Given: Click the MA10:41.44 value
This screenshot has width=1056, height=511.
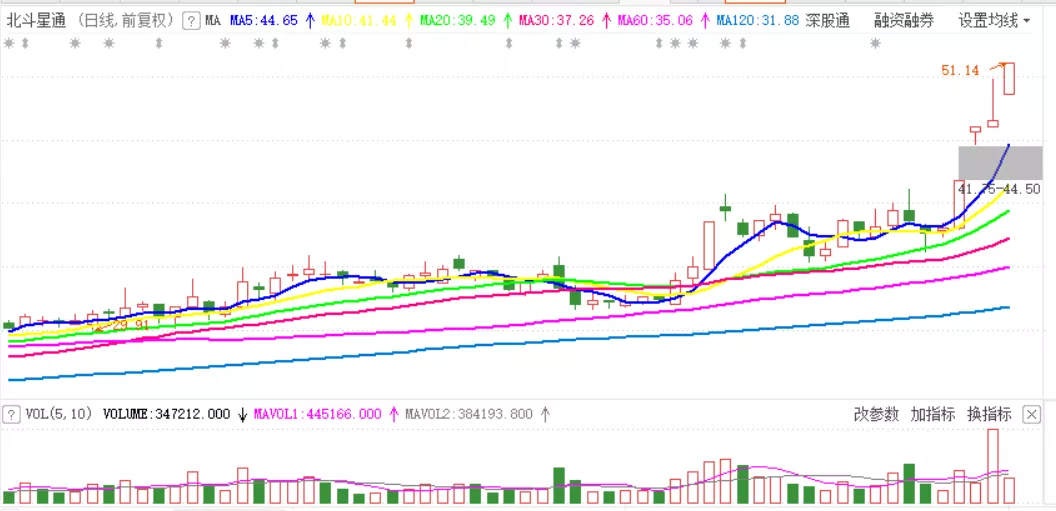Looking at the screenshot, I should pyautogui.click(x=358, y=21).
